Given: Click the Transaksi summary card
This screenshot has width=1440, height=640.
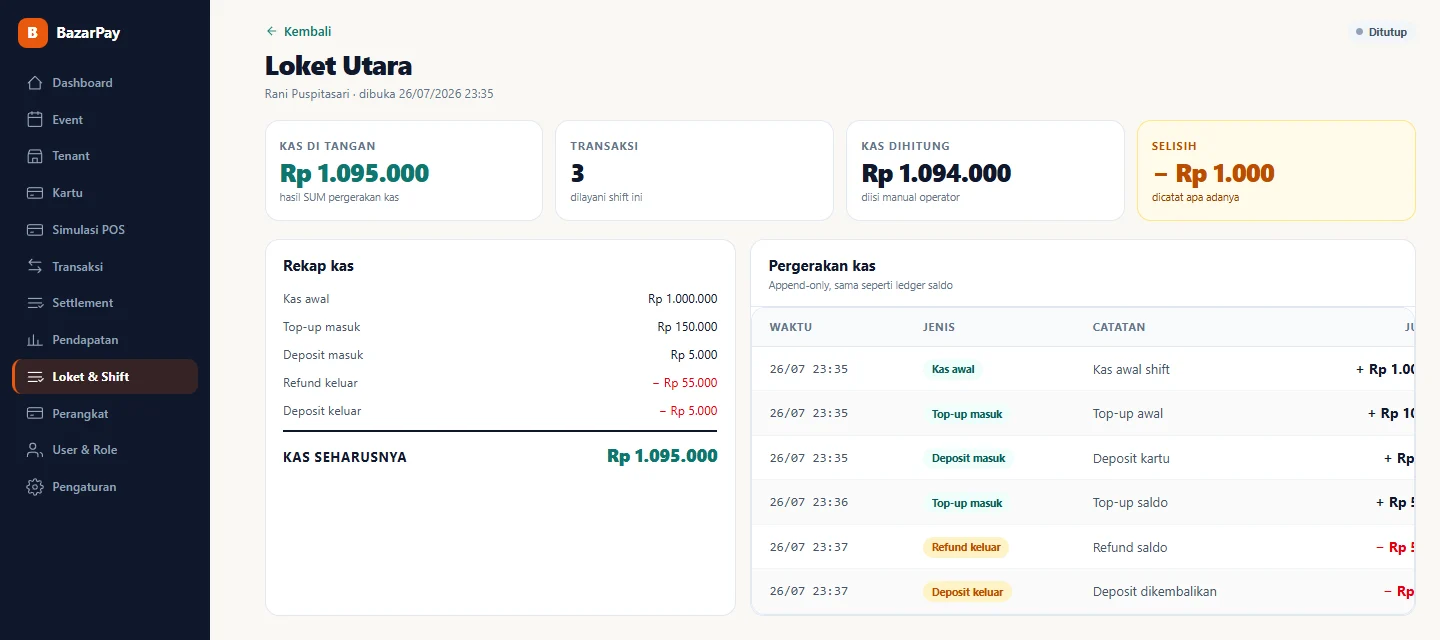Looking at the screenshot, I should 694,171.
